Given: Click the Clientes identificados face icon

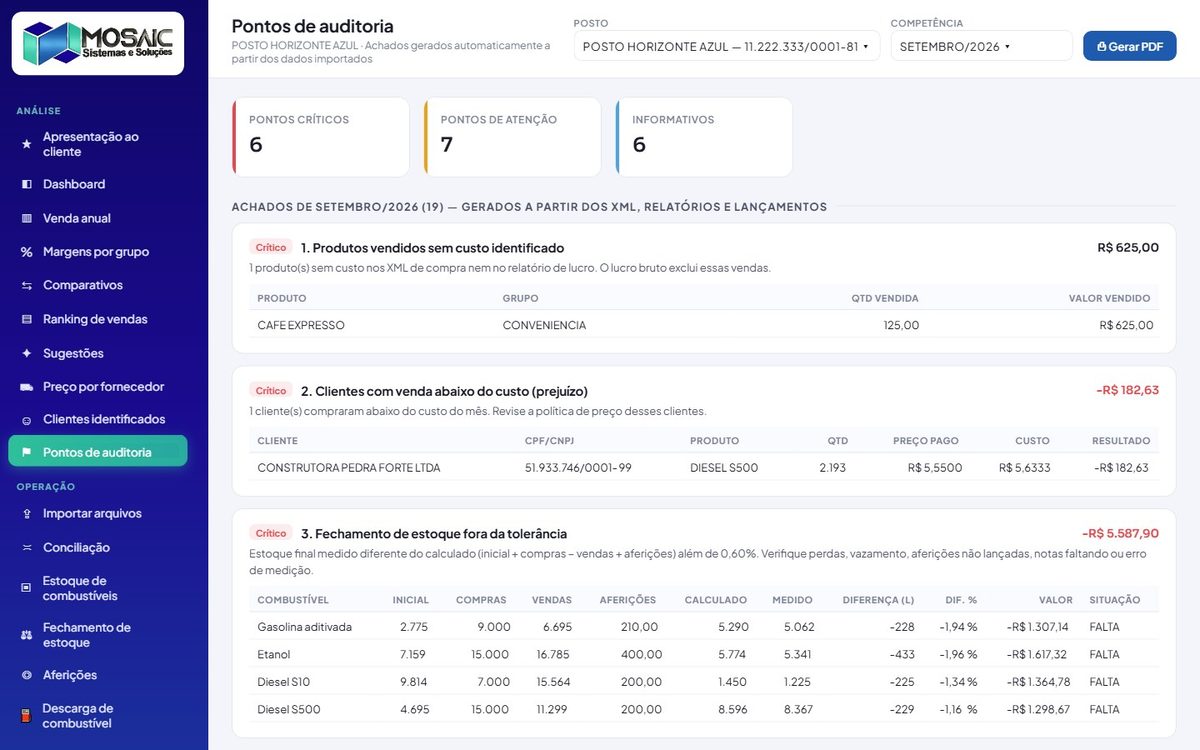Looking at the screenshot, I should (x=27, y=419).
